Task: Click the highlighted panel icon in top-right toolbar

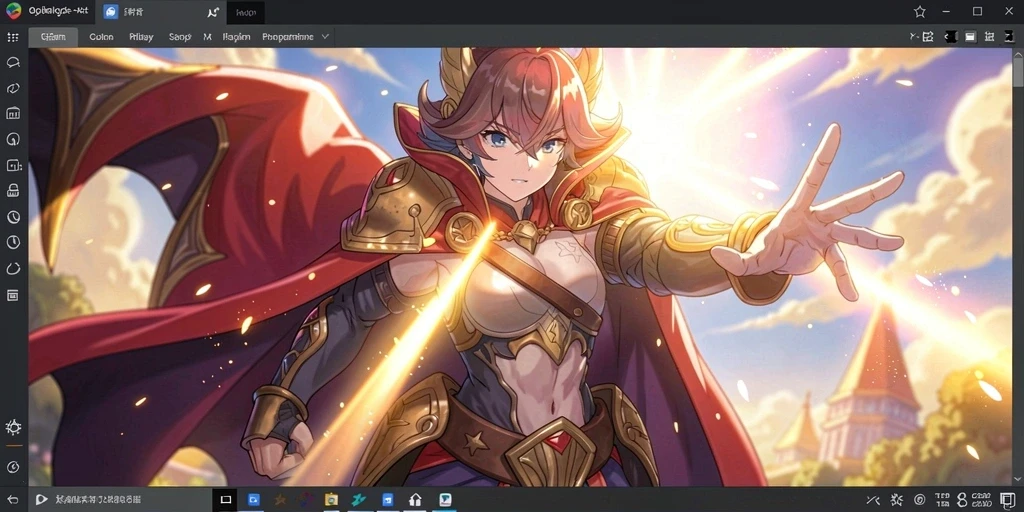Action: coord(970,37)
